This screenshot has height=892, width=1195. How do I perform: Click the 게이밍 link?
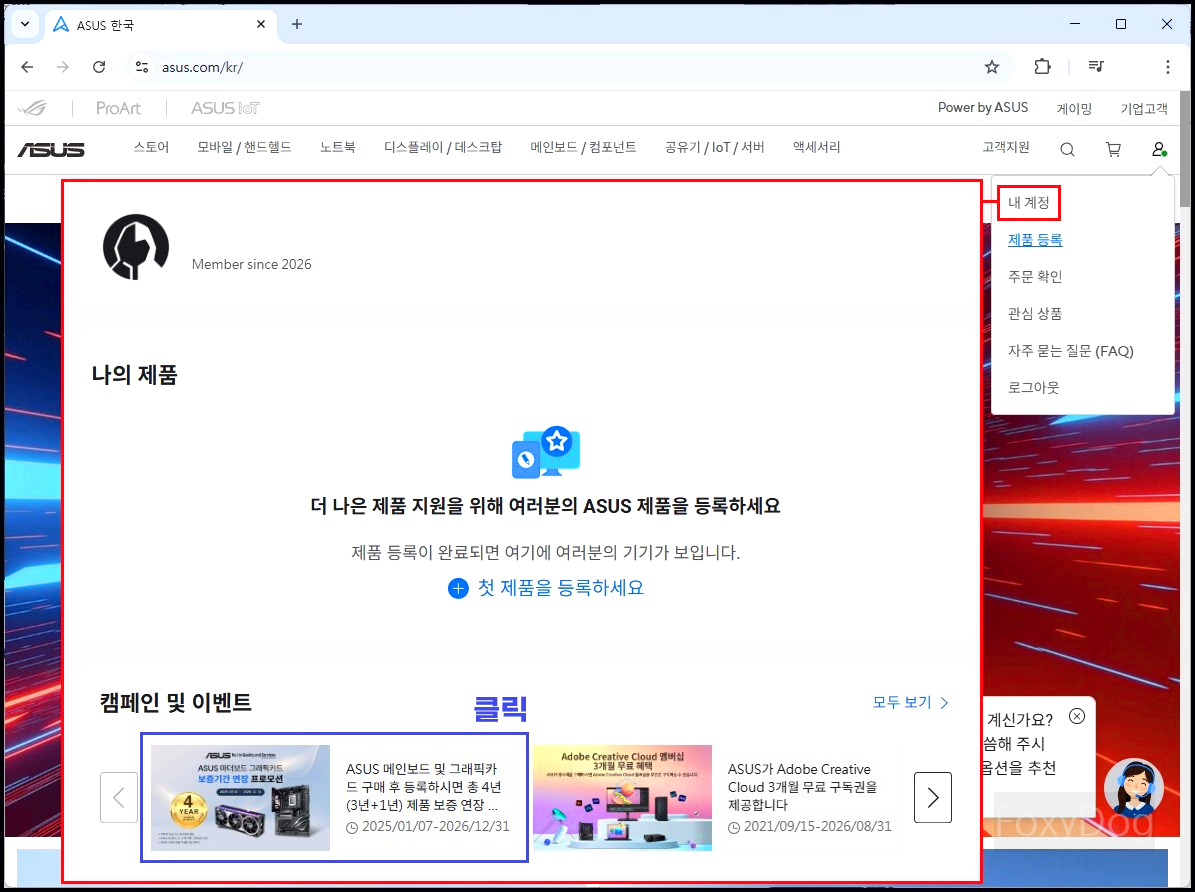(1074, 109)
